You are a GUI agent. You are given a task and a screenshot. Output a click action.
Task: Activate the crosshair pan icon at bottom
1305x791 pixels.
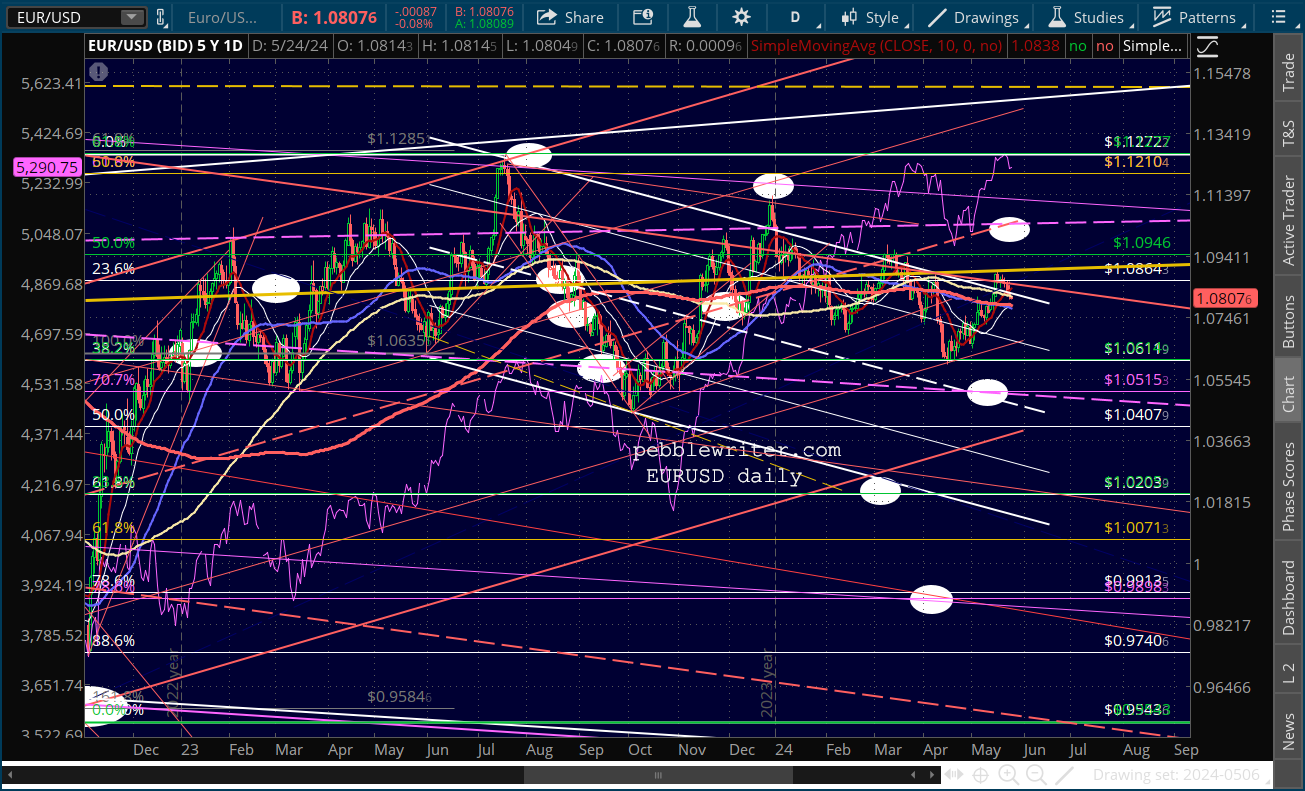tap(979, 774)
